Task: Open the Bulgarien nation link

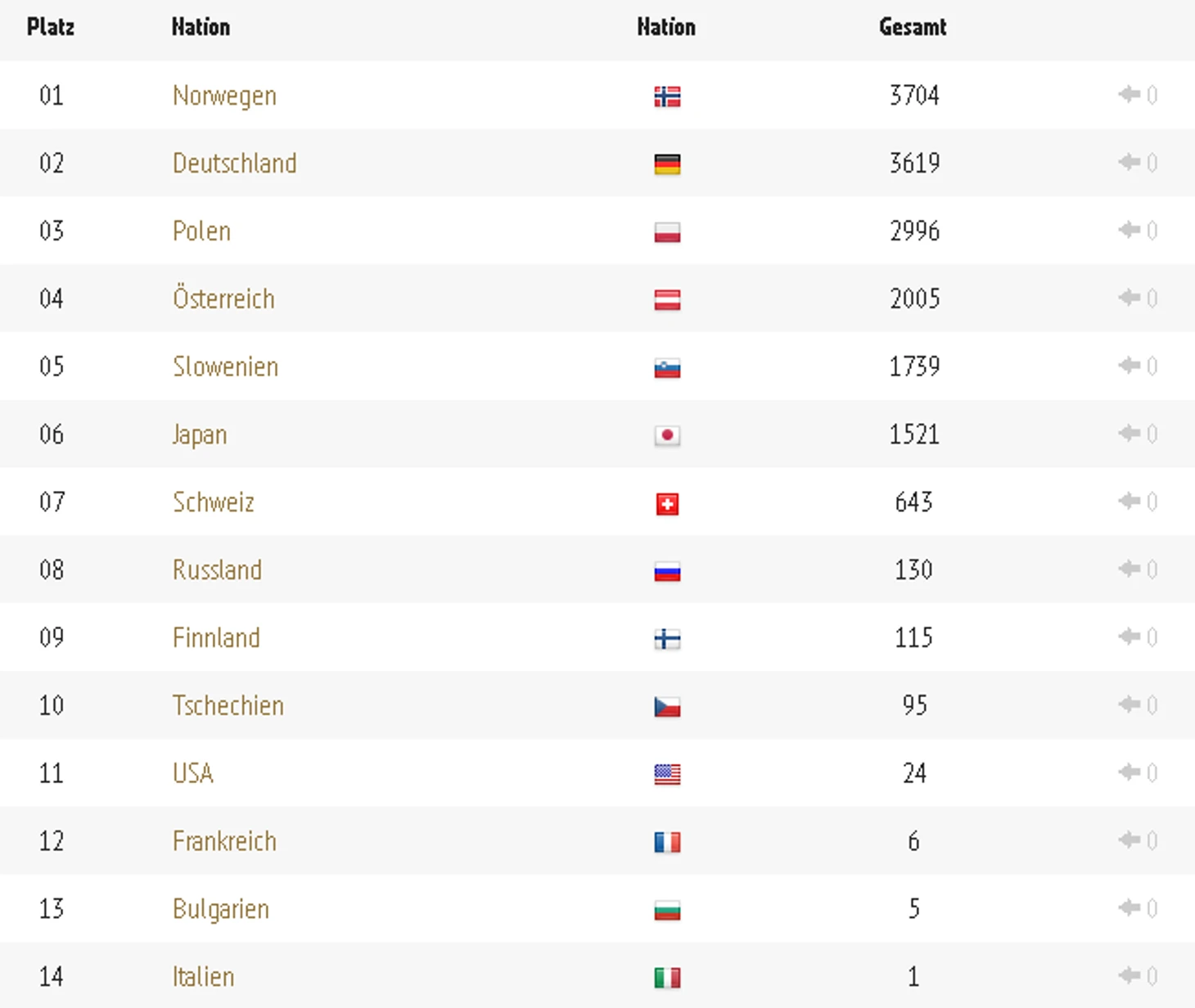Action: click(x=220, y=909)
